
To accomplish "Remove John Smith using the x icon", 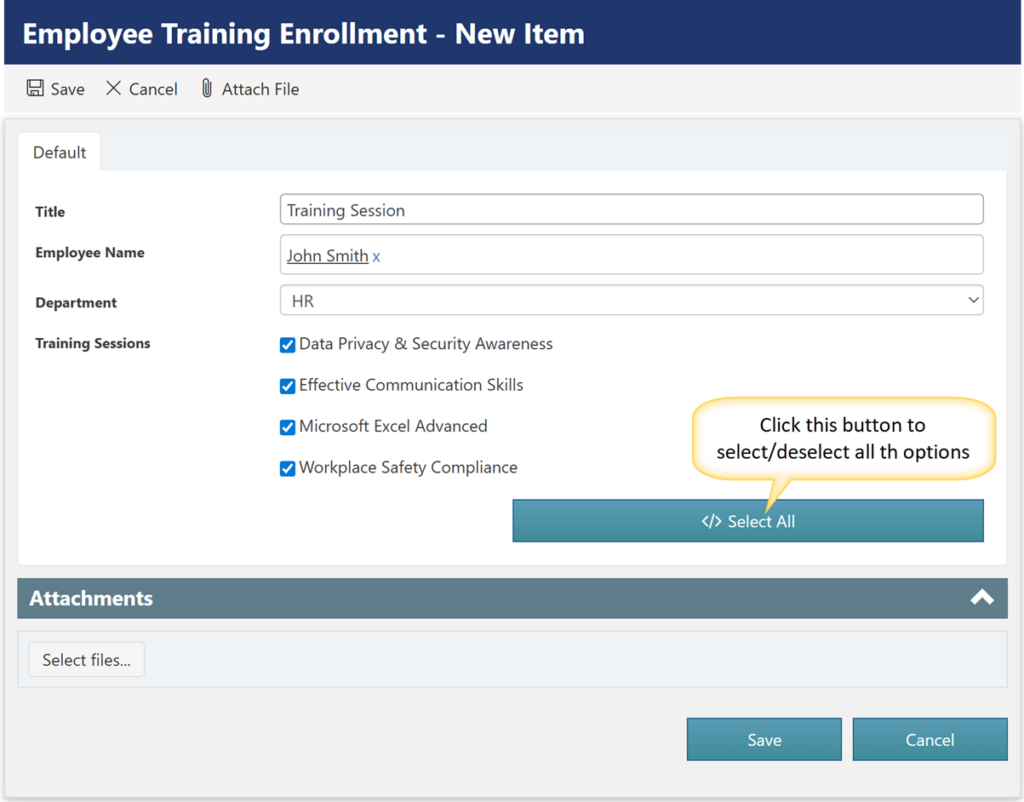I will (376, 257).
